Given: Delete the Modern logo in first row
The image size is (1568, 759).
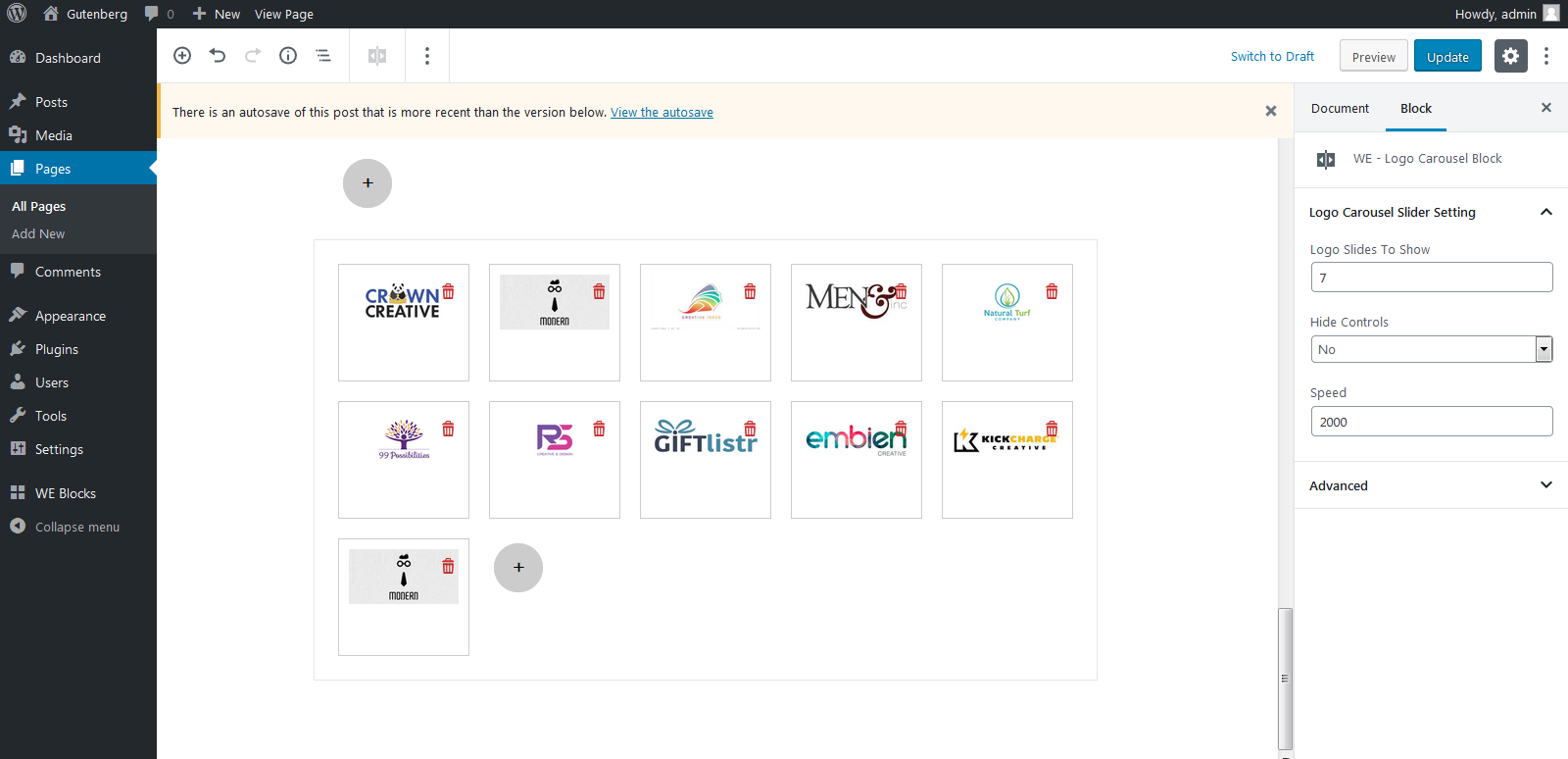Looking at the screenshot, I should coord(599,291).
